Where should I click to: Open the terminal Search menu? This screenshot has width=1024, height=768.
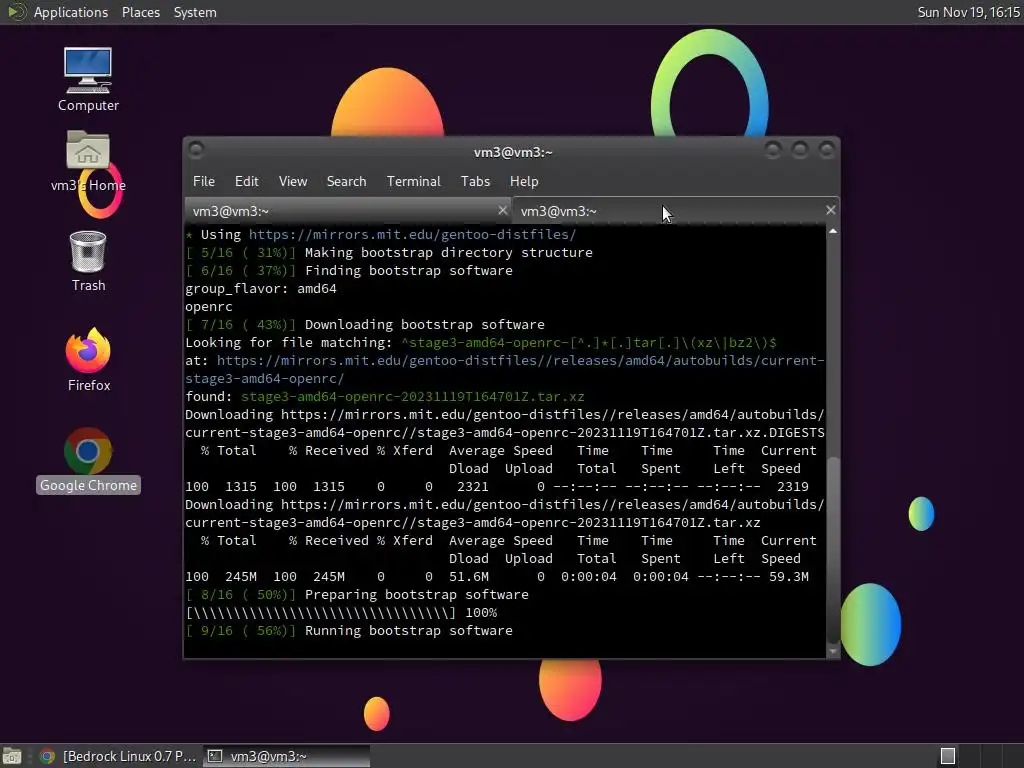click(346, 182)
